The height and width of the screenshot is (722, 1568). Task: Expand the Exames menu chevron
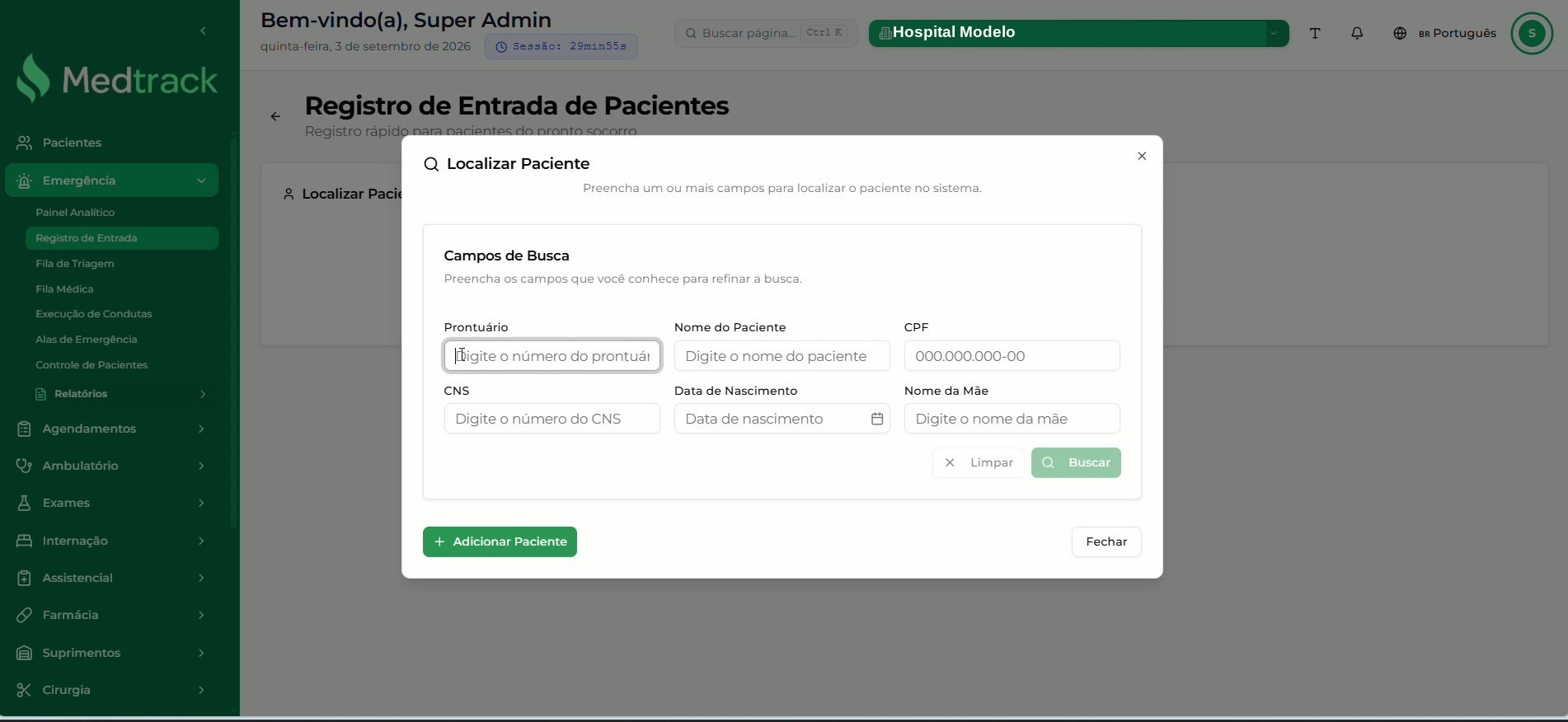201,503
